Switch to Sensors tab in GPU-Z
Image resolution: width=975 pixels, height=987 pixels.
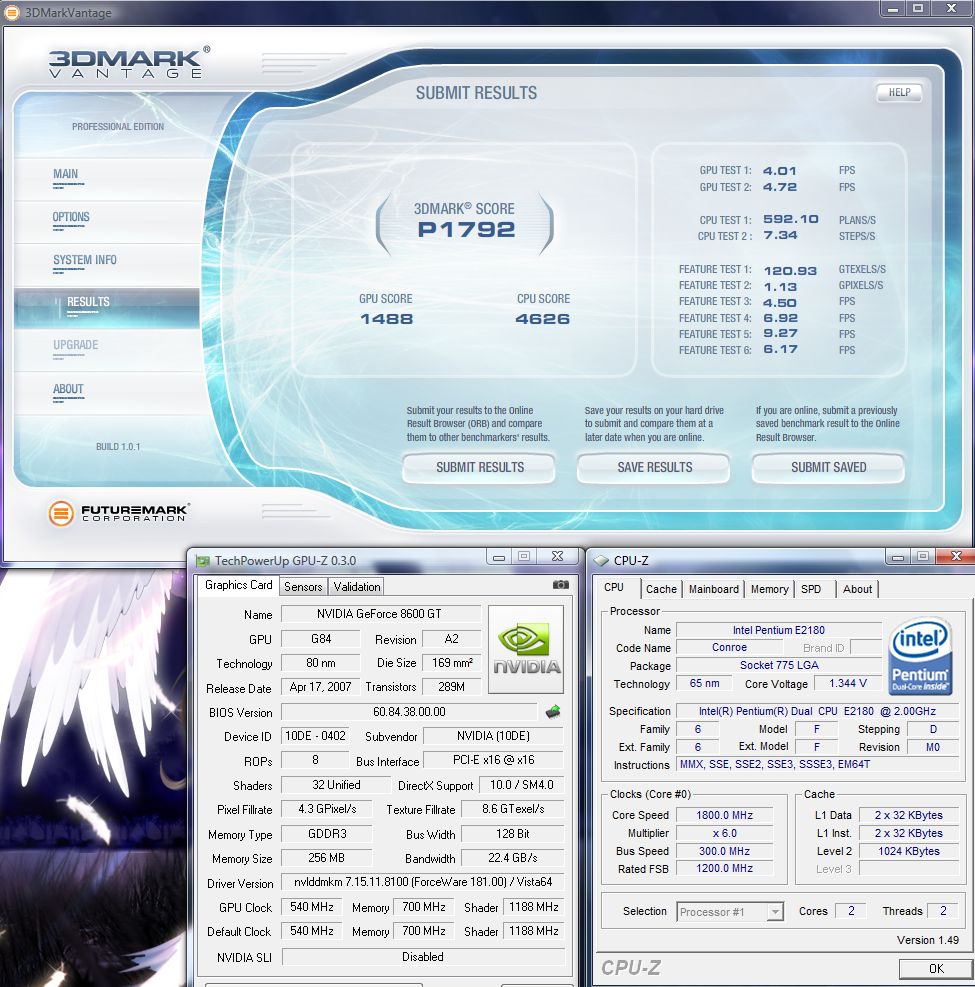pyautogui.click(x=303, y=587)
